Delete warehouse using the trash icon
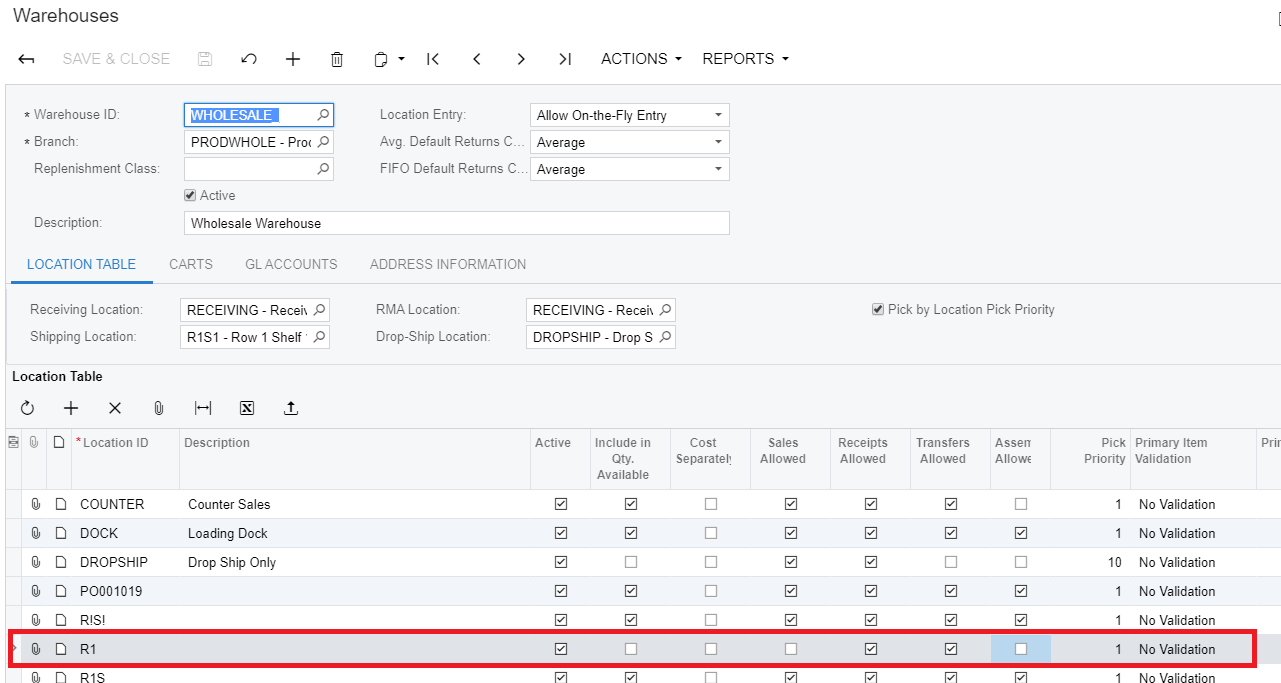This screenshot has width=1281, height=683. [337, 59]
